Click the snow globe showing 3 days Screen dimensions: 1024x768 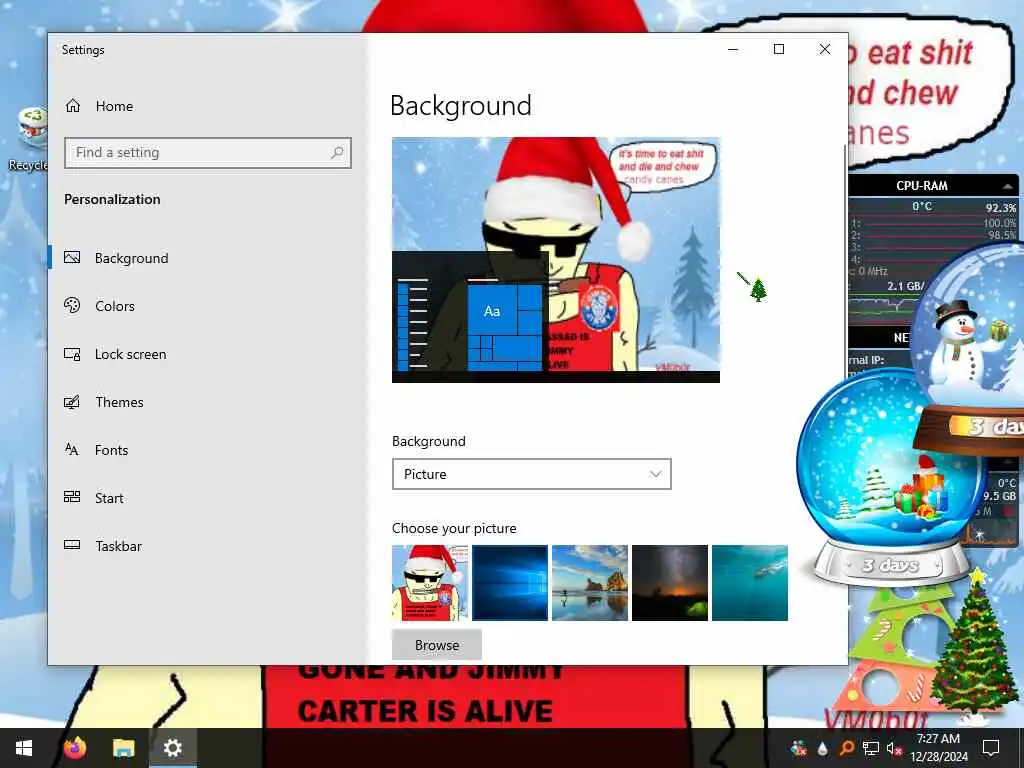889,477
